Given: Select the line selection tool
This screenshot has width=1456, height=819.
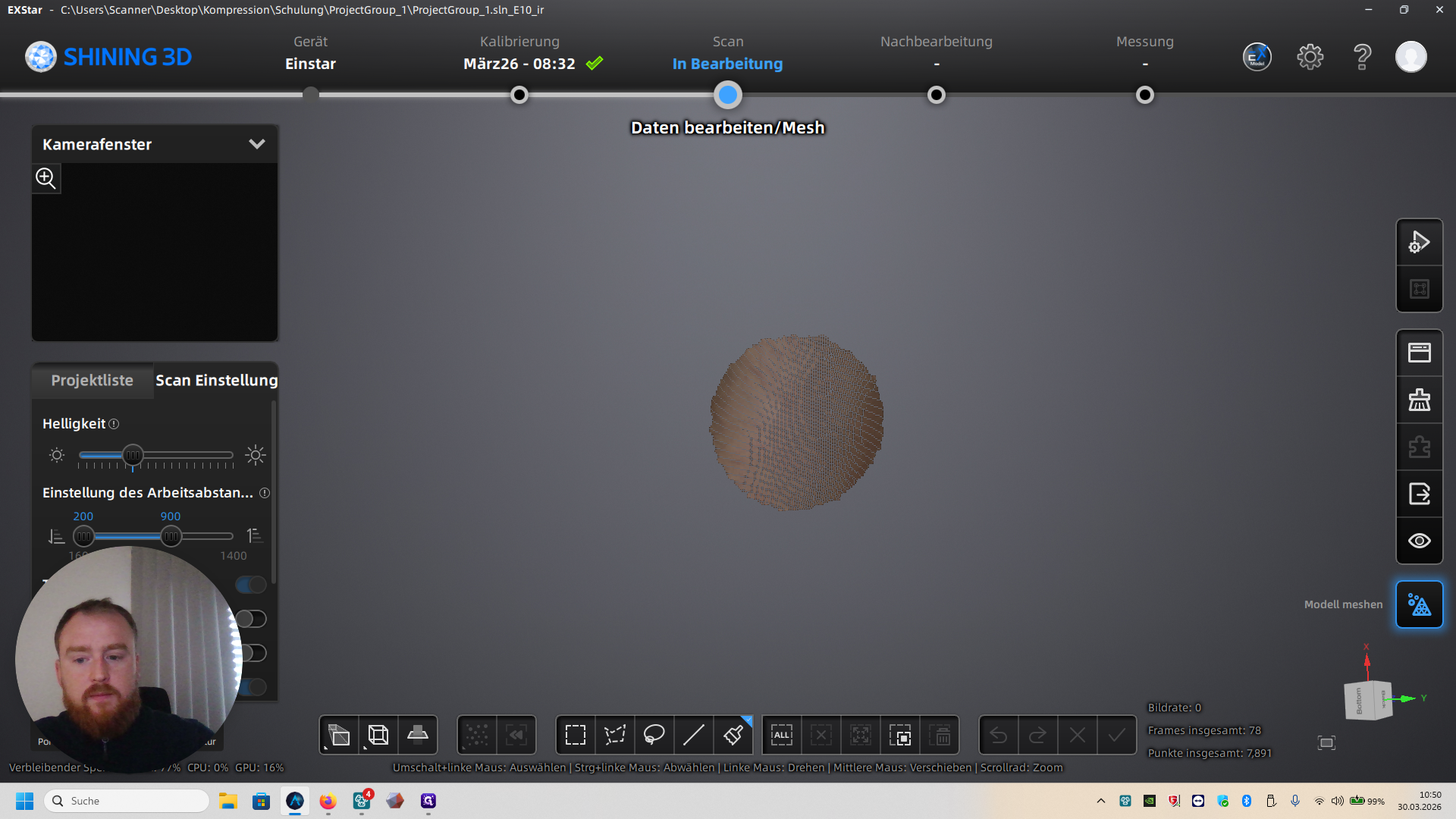Looking at the screenshot, I should click(x=694, y=735).
